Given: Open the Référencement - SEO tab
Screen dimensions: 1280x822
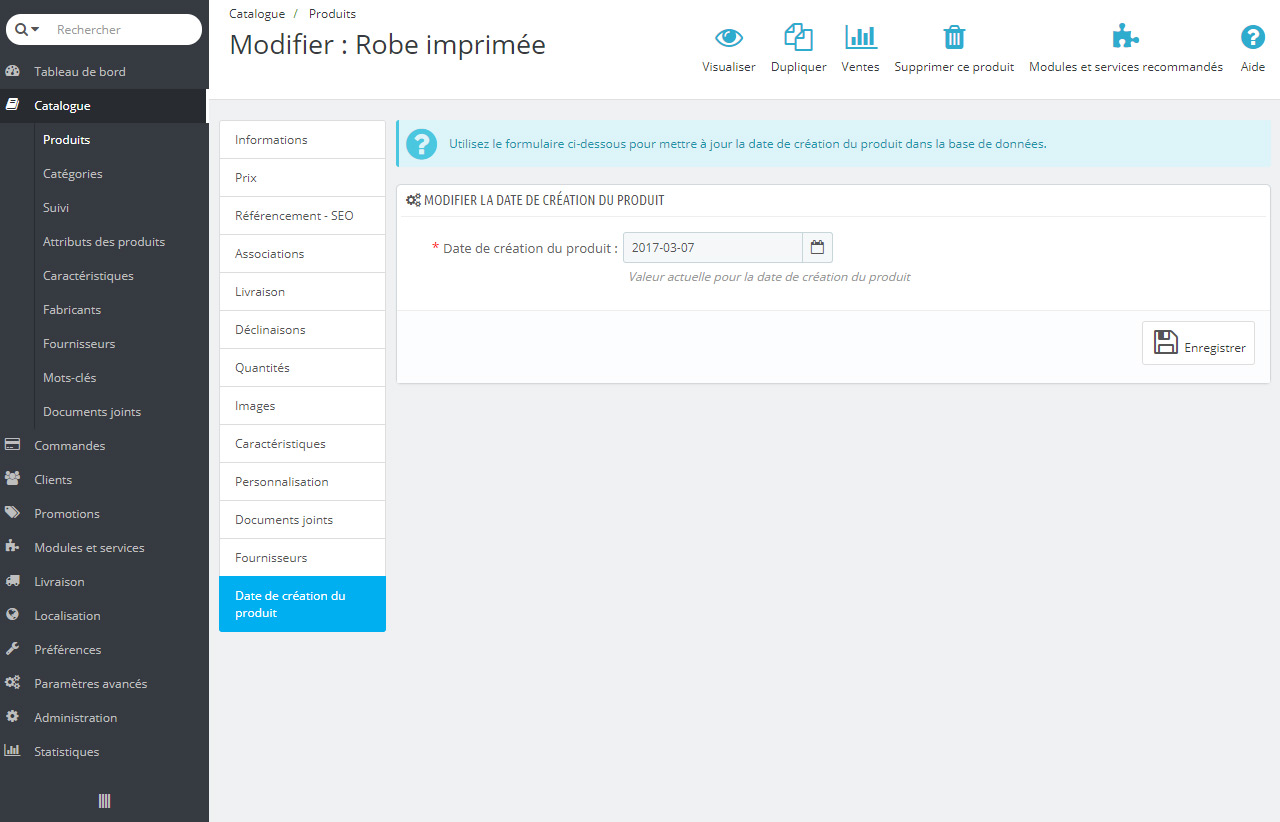Looking at the screenshot, I should click(302, 216).
